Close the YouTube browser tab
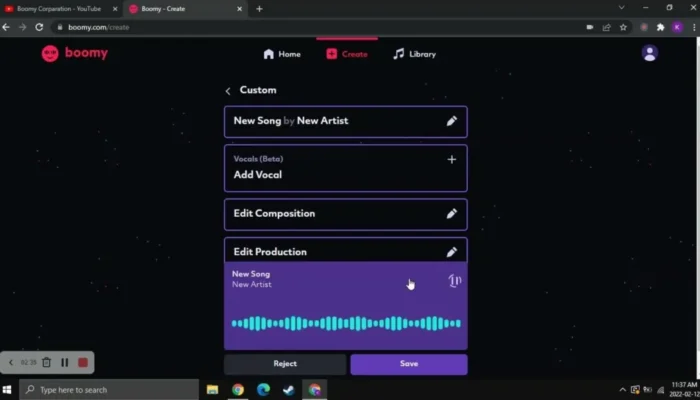This screenshot has width=700, height=400. click(x=115, y=8)
